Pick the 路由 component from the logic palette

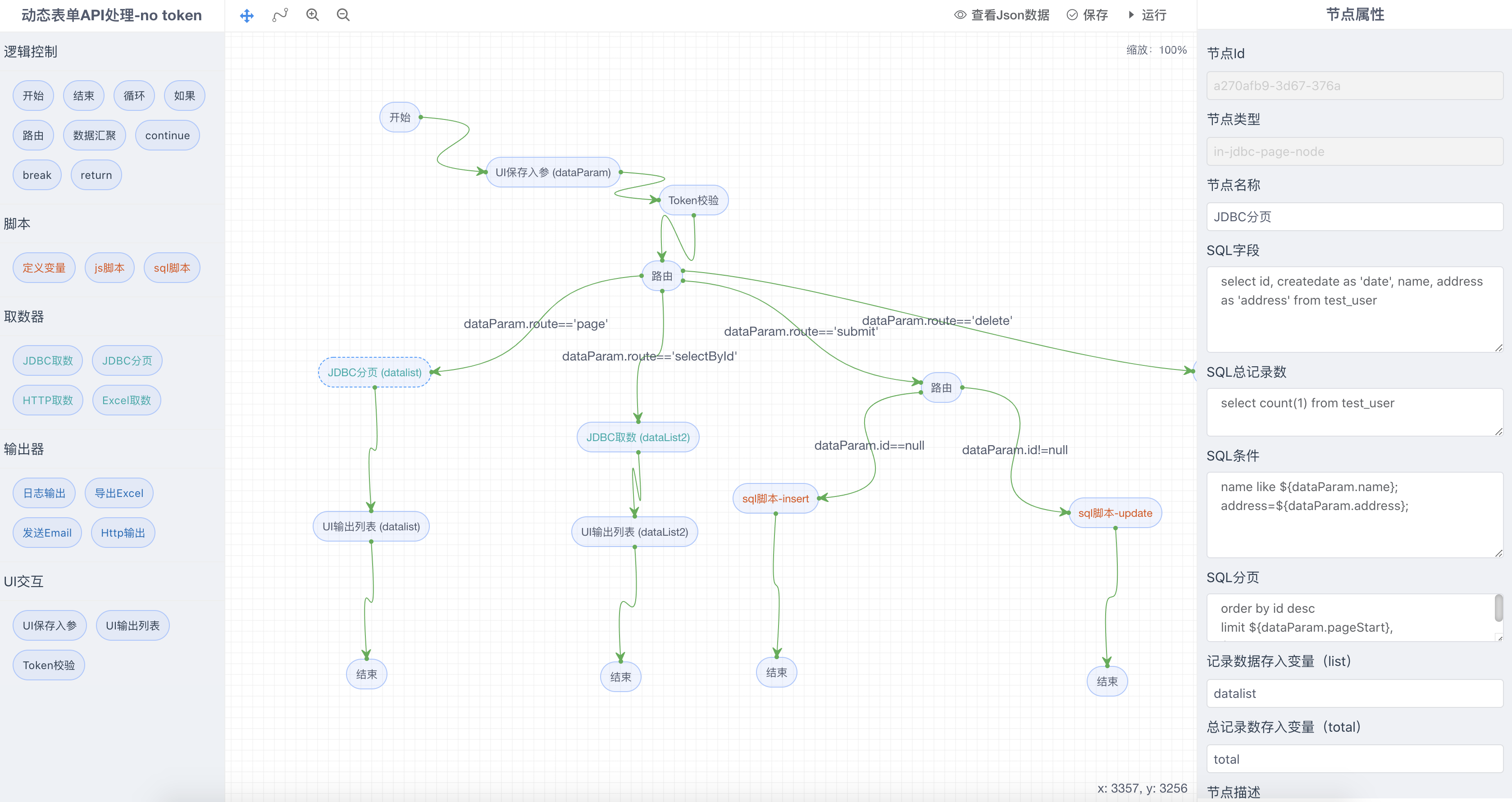click(x=33, y=136)
